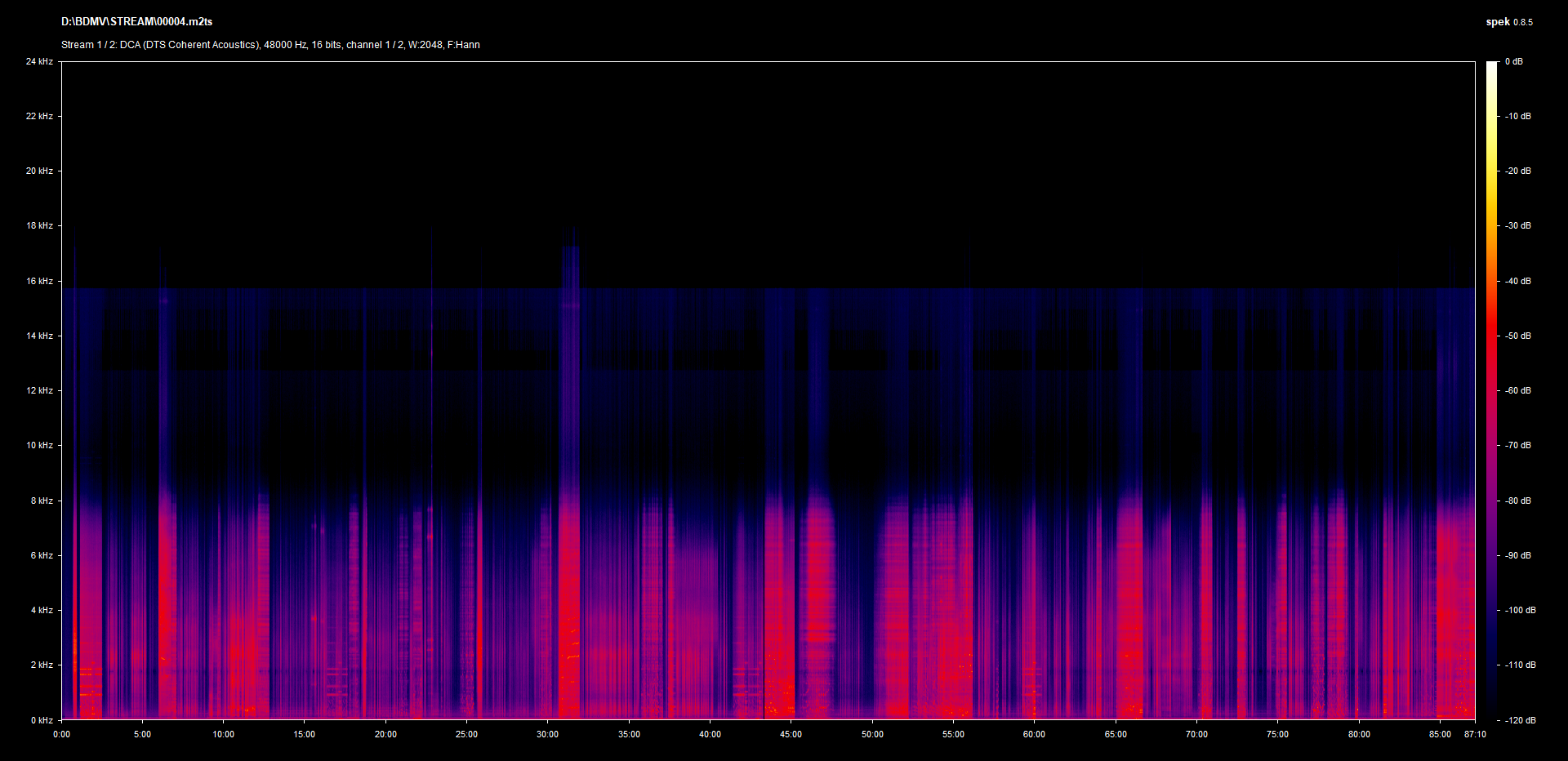The image size is (1568, 761).
Task: Click the 20 kHz frequency axis label
Action: 39,171
